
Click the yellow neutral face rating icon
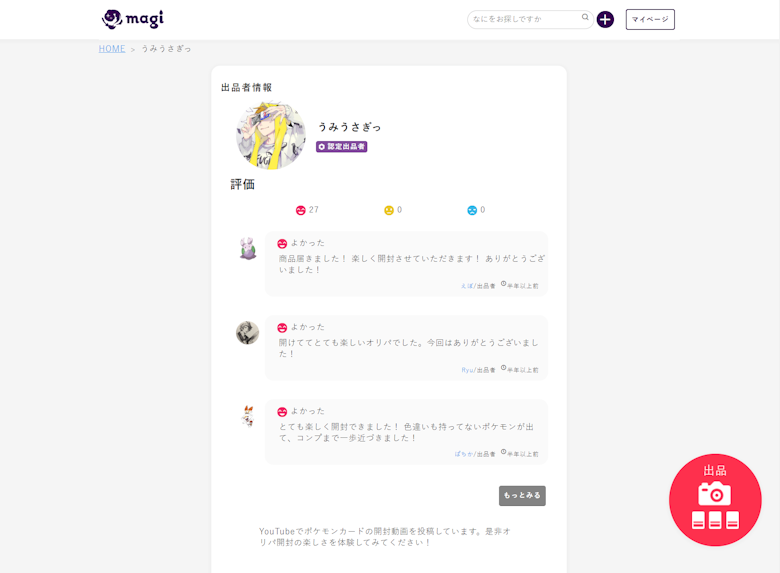[x=389, y=210]
